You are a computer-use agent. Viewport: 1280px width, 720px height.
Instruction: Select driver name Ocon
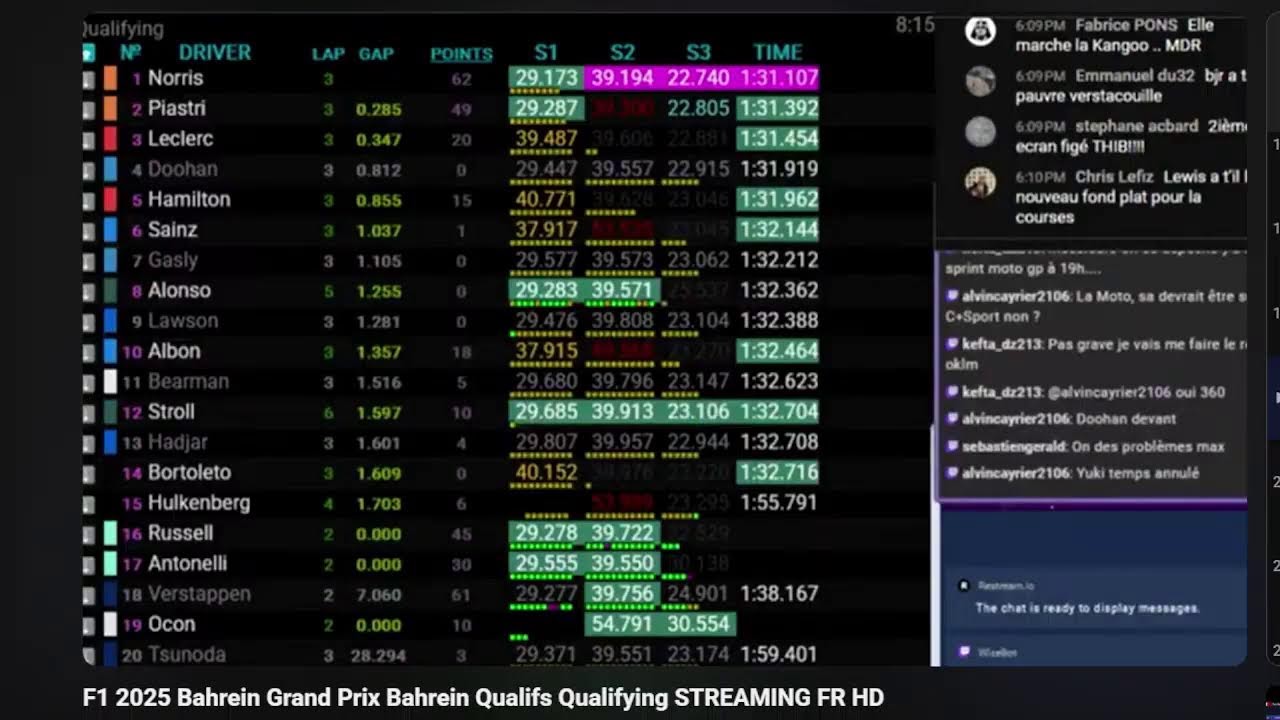[x=171, y=624]
